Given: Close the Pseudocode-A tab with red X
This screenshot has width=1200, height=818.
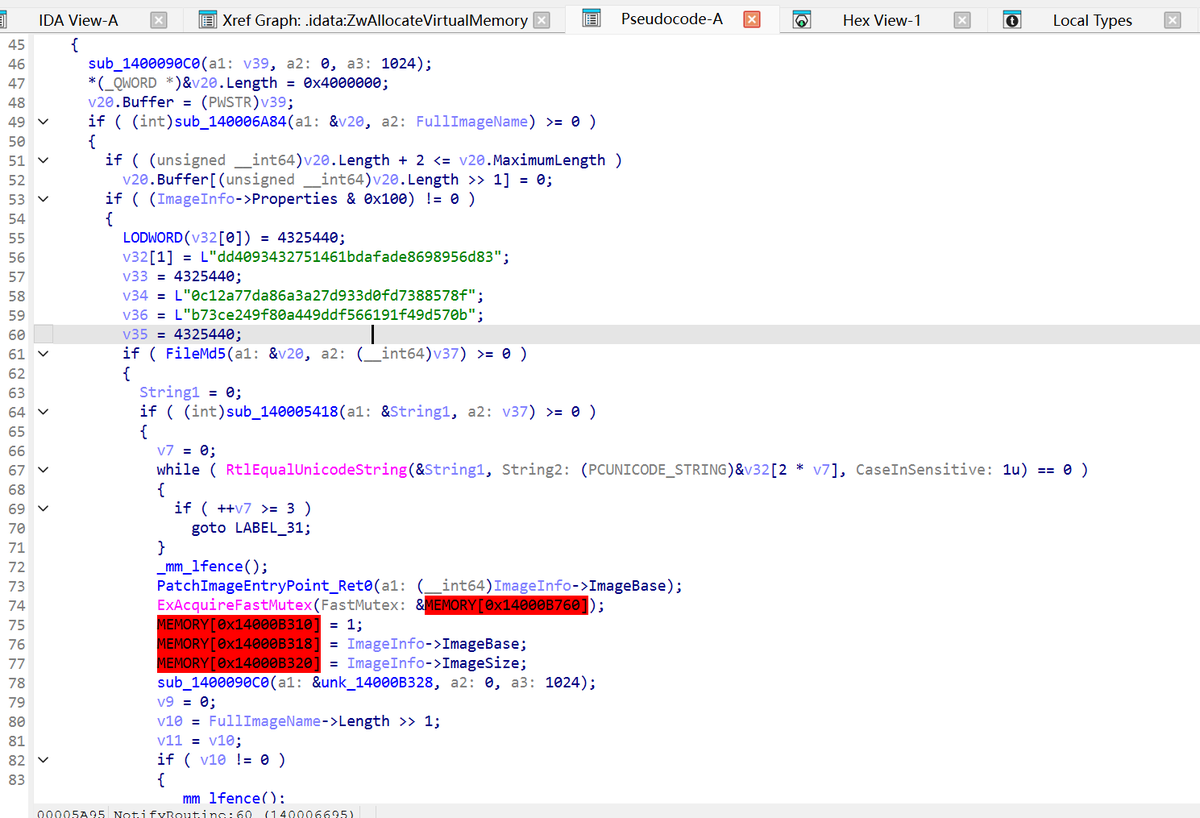Looking at the screenshot, I should (x=752, y=20).
